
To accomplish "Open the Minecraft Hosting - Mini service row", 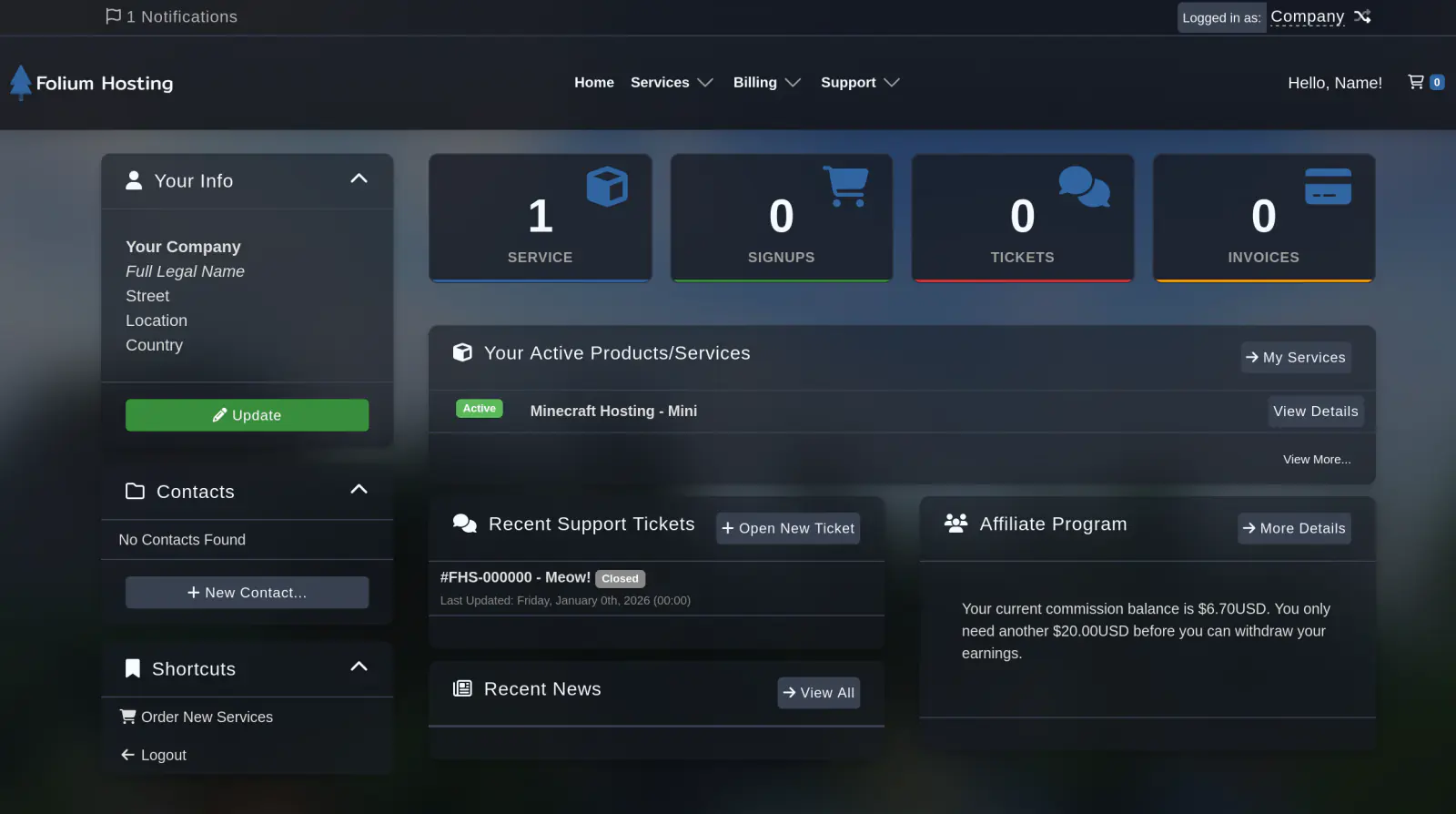I will tap(613, 412).
